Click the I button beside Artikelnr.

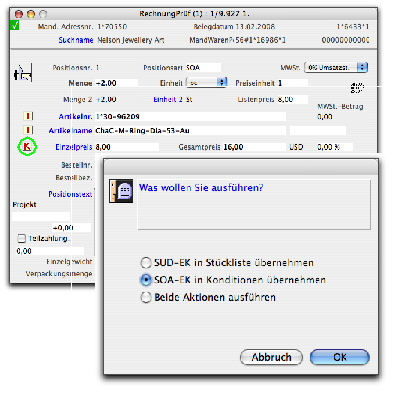click(x=28, y=116)
